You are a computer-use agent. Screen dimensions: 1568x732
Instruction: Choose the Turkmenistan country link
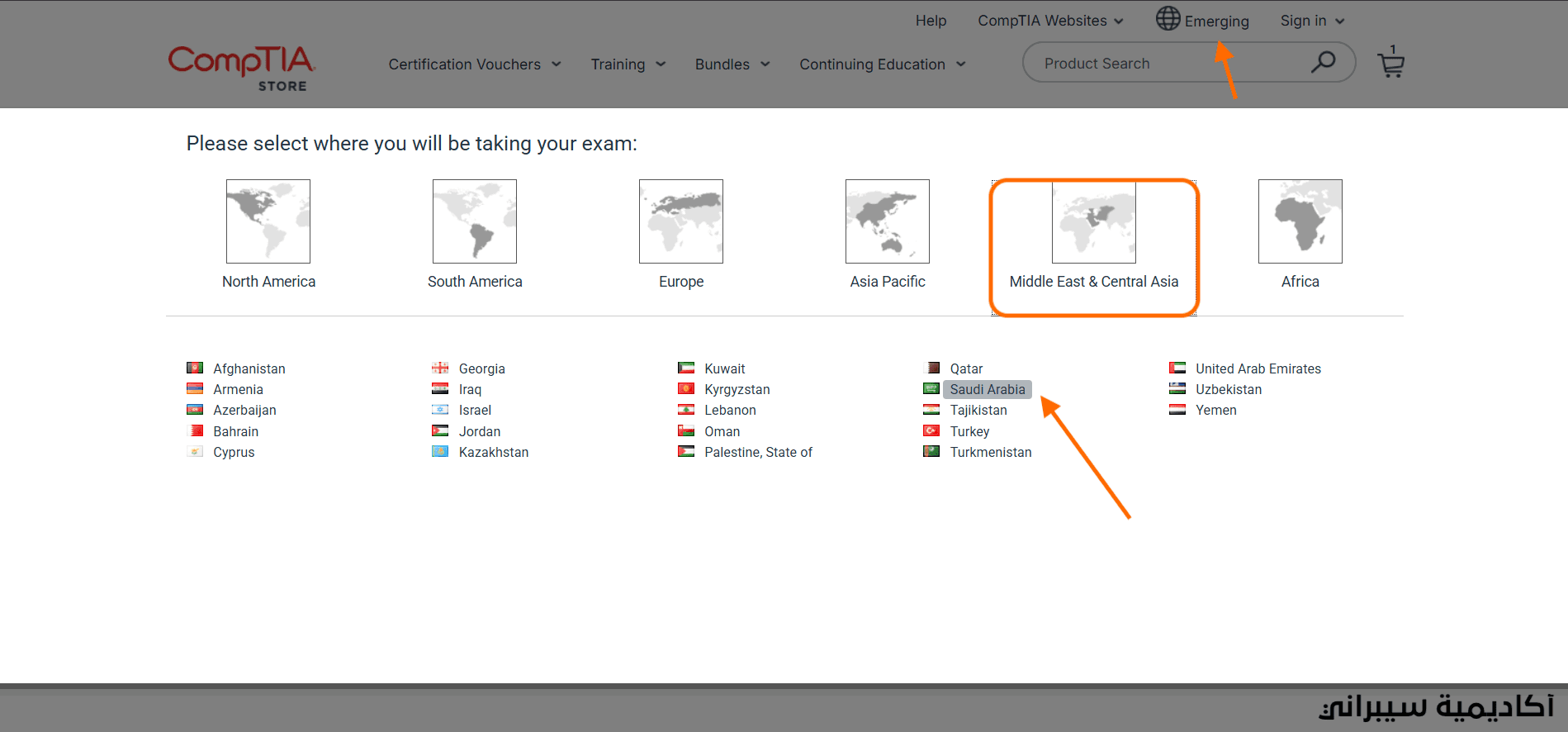[991, 452]
